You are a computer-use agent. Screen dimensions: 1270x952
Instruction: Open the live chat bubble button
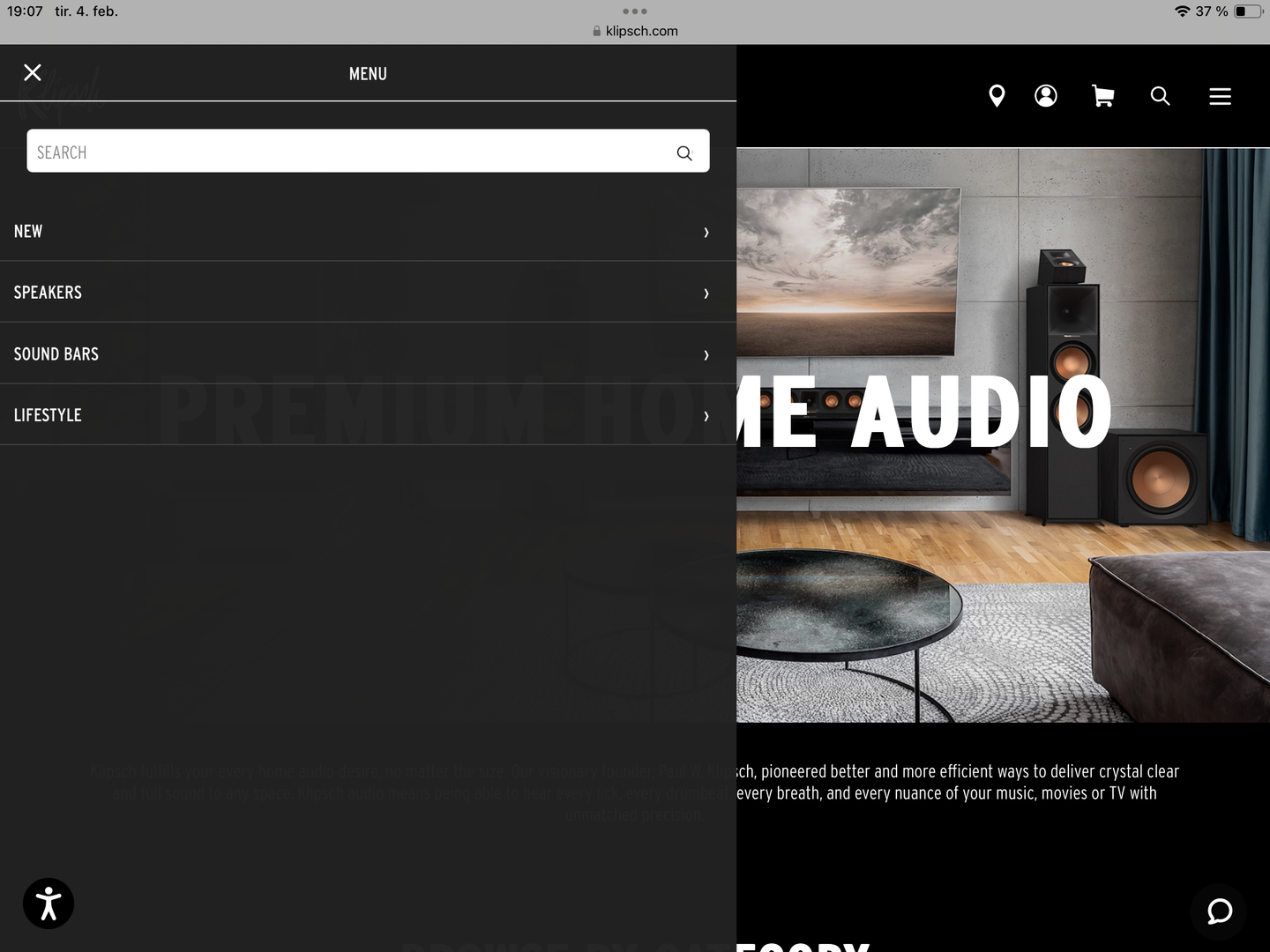coord(1219,911)
